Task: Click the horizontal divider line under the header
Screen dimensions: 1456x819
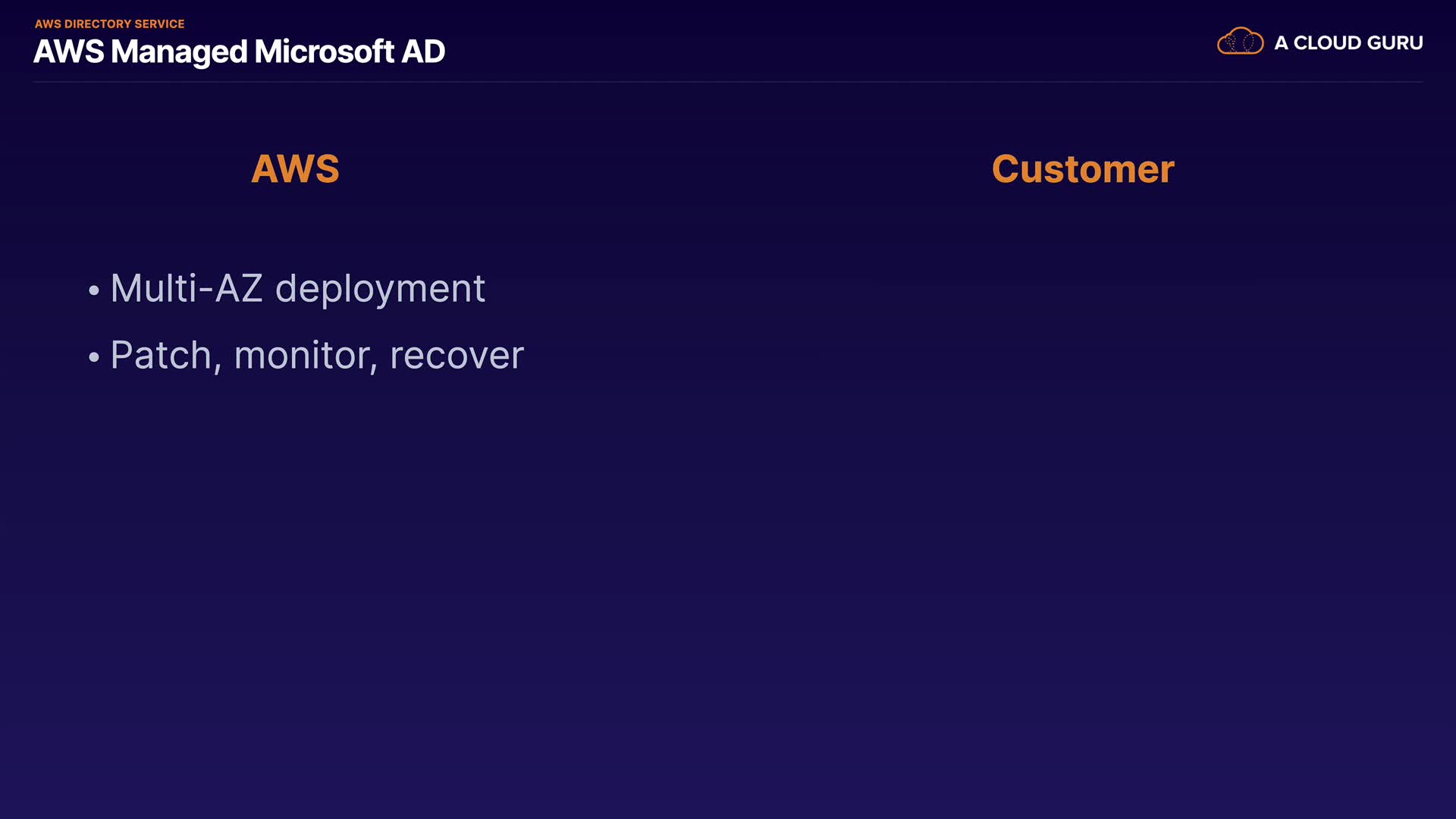Action: coord(728,82)
